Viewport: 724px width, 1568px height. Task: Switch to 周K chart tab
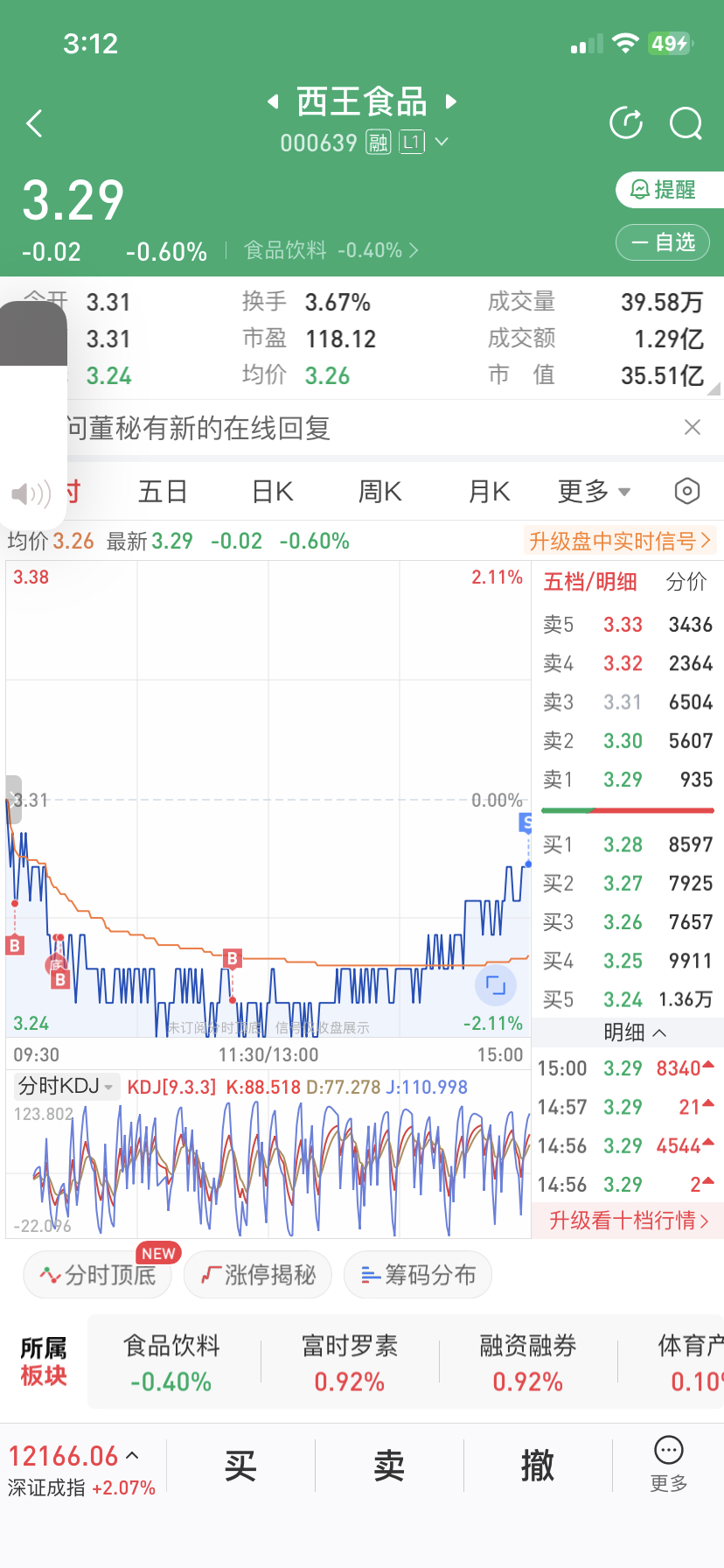click(380, 492)
